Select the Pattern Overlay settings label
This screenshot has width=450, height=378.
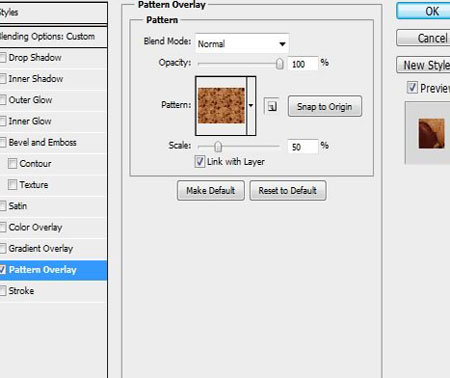point(43,270)
